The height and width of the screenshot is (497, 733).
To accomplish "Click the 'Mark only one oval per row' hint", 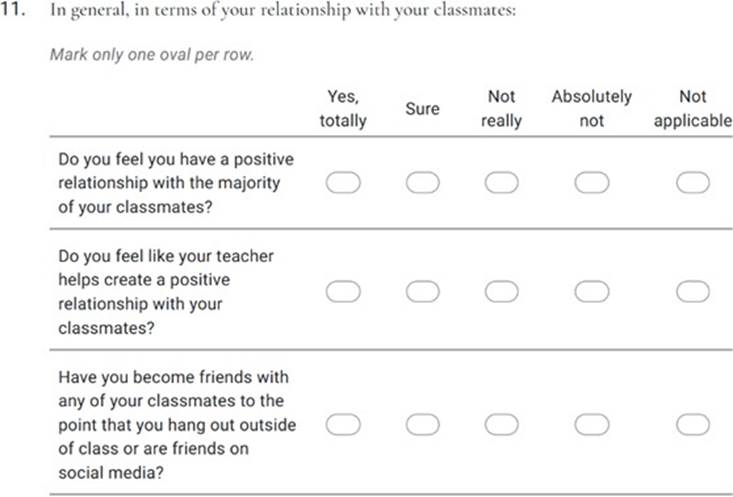I will pos(151,54).
